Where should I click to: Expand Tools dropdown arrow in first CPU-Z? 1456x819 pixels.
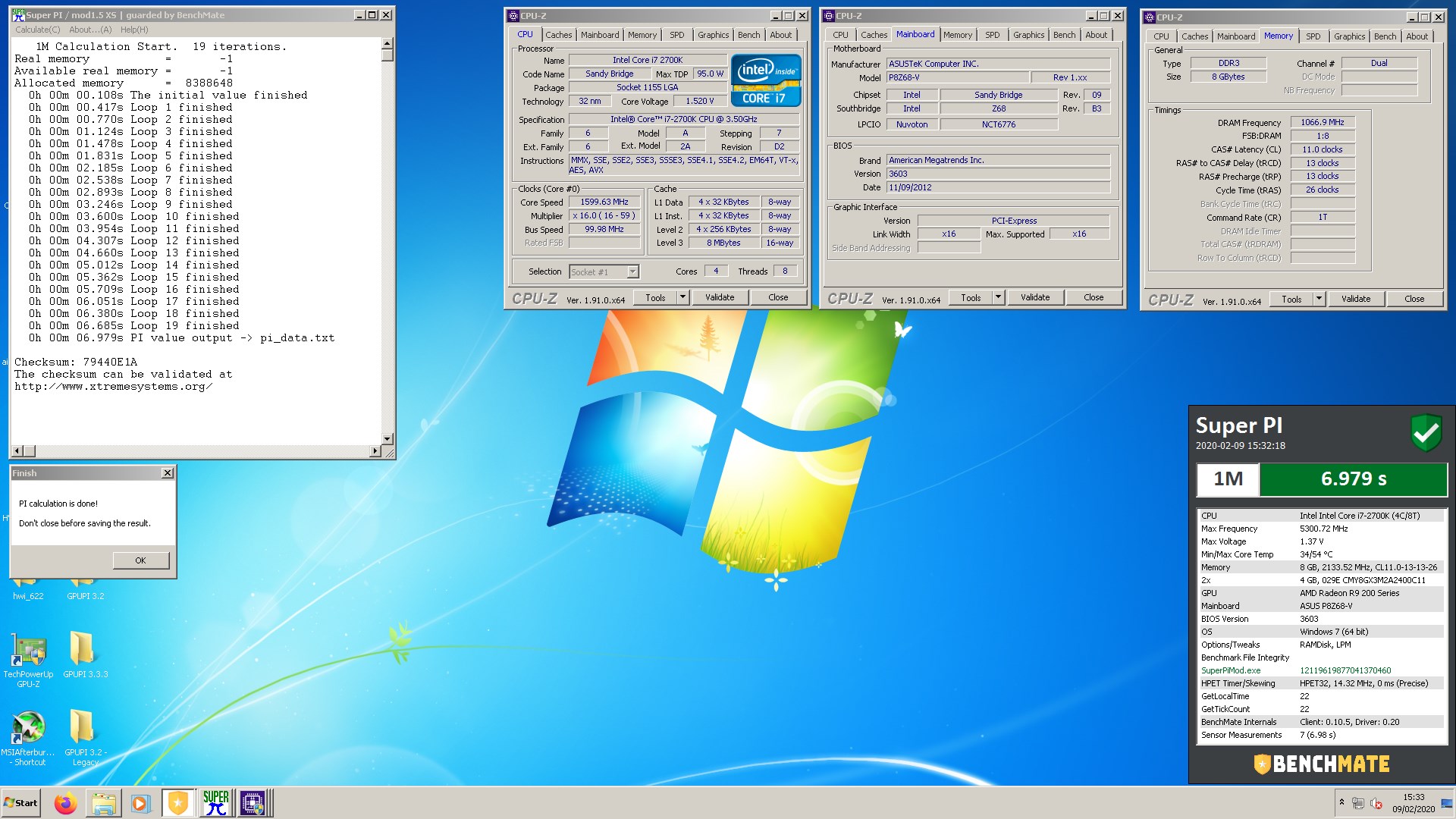(683, 297)
